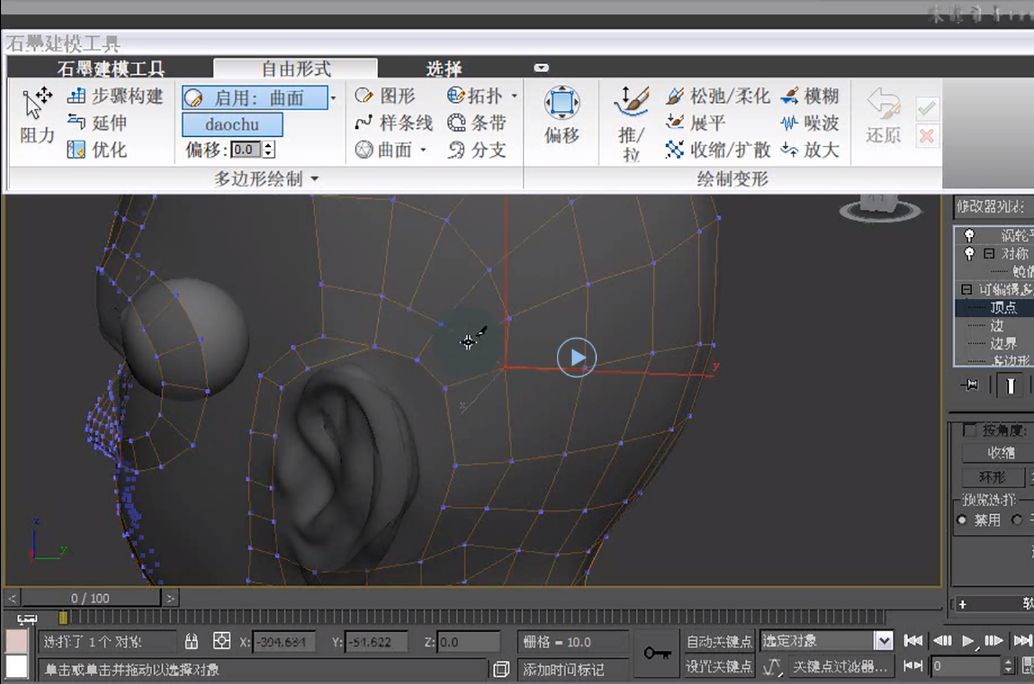
Task: Choose the 延伸 extend tool
Action: pyautogui.click(x=97, y=123)
